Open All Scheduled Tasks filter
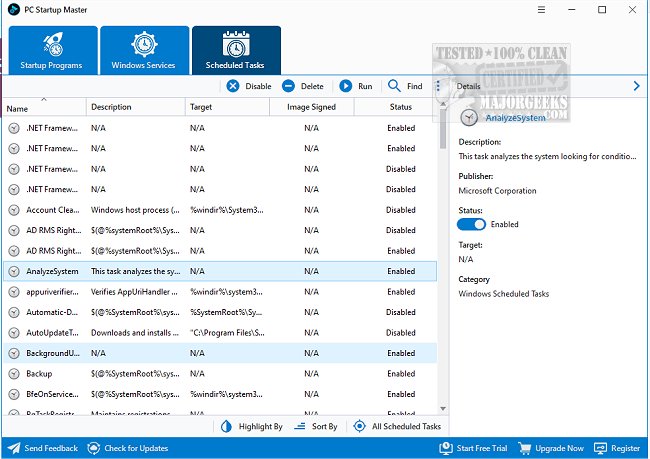Screen dimensions: 650x459 (x=397, y=426)
